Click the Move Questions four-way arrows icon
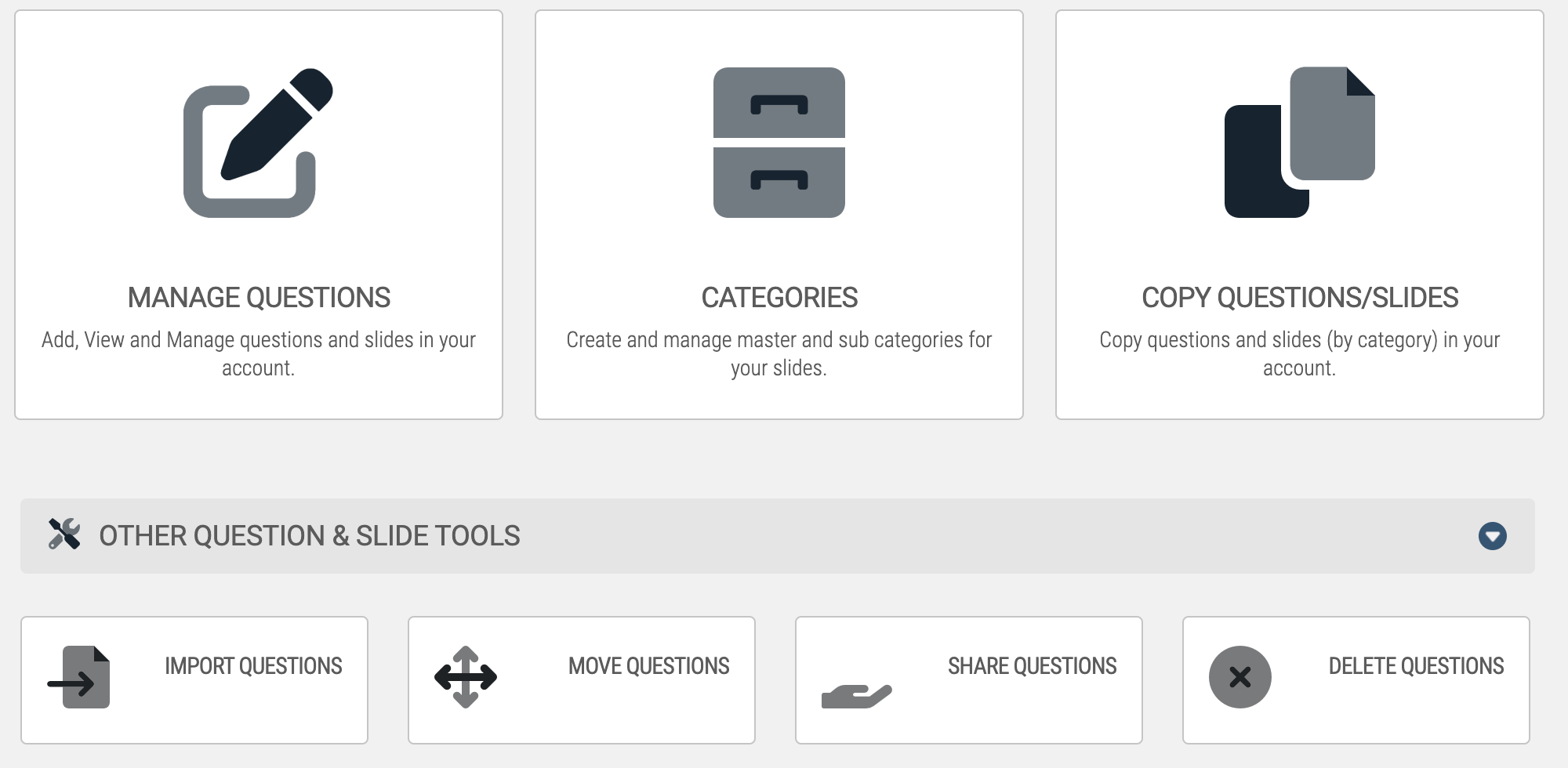The image size is (1568, 768). tap(466, 677)
